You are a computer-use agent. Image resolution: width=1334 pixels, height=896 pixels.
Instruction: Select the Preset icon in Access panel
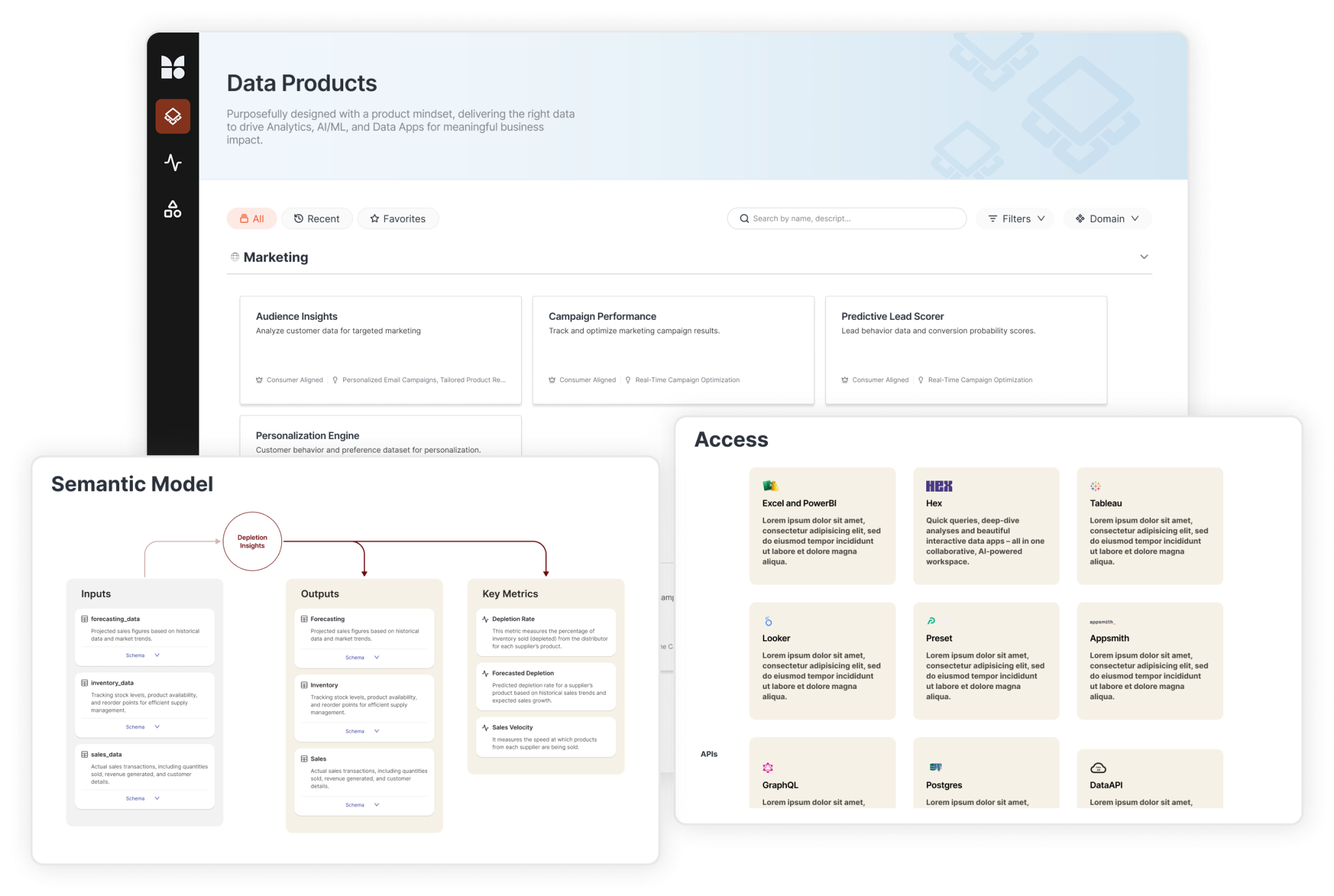click(x=931, y=621)
